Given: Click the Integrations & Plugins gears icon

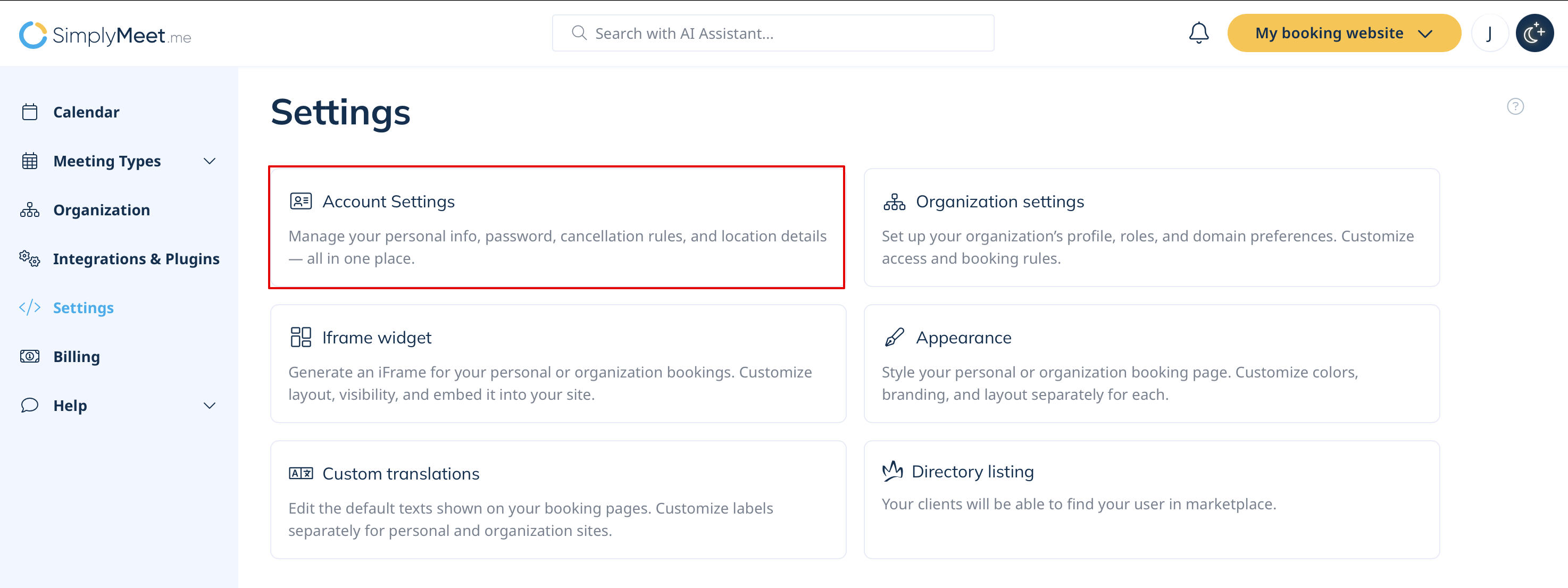Looking at the screenshot, I should [x=30, y=259].
